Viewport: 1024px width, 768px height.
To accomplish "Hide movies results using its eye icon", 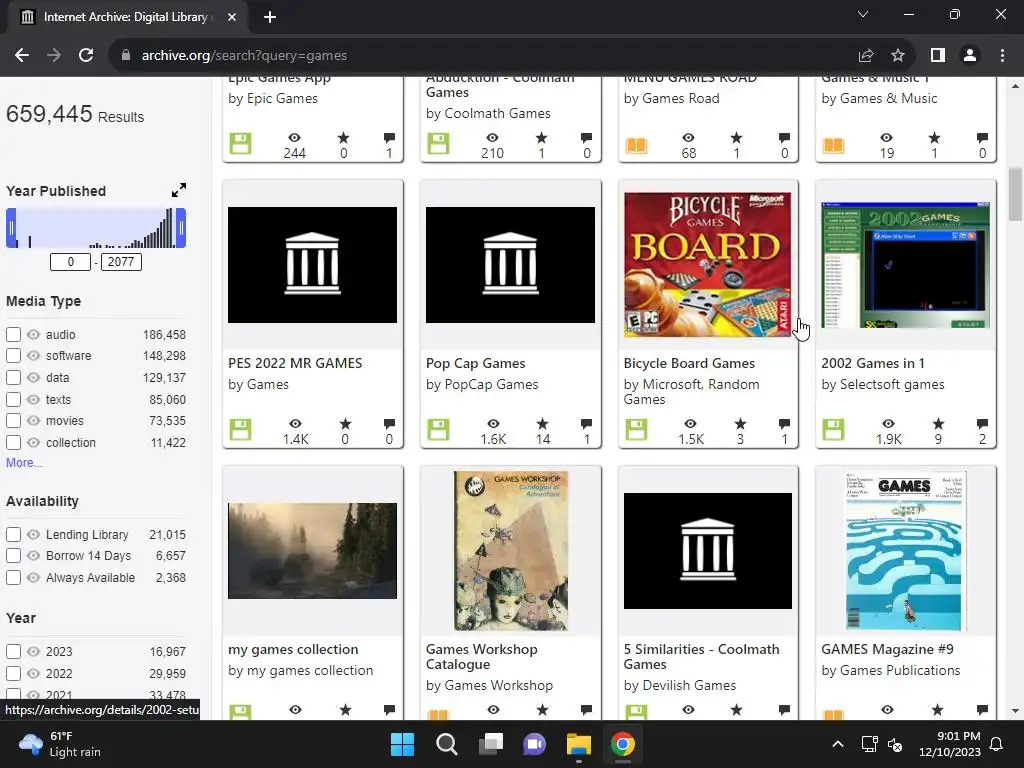I will (x=33, y=421).
